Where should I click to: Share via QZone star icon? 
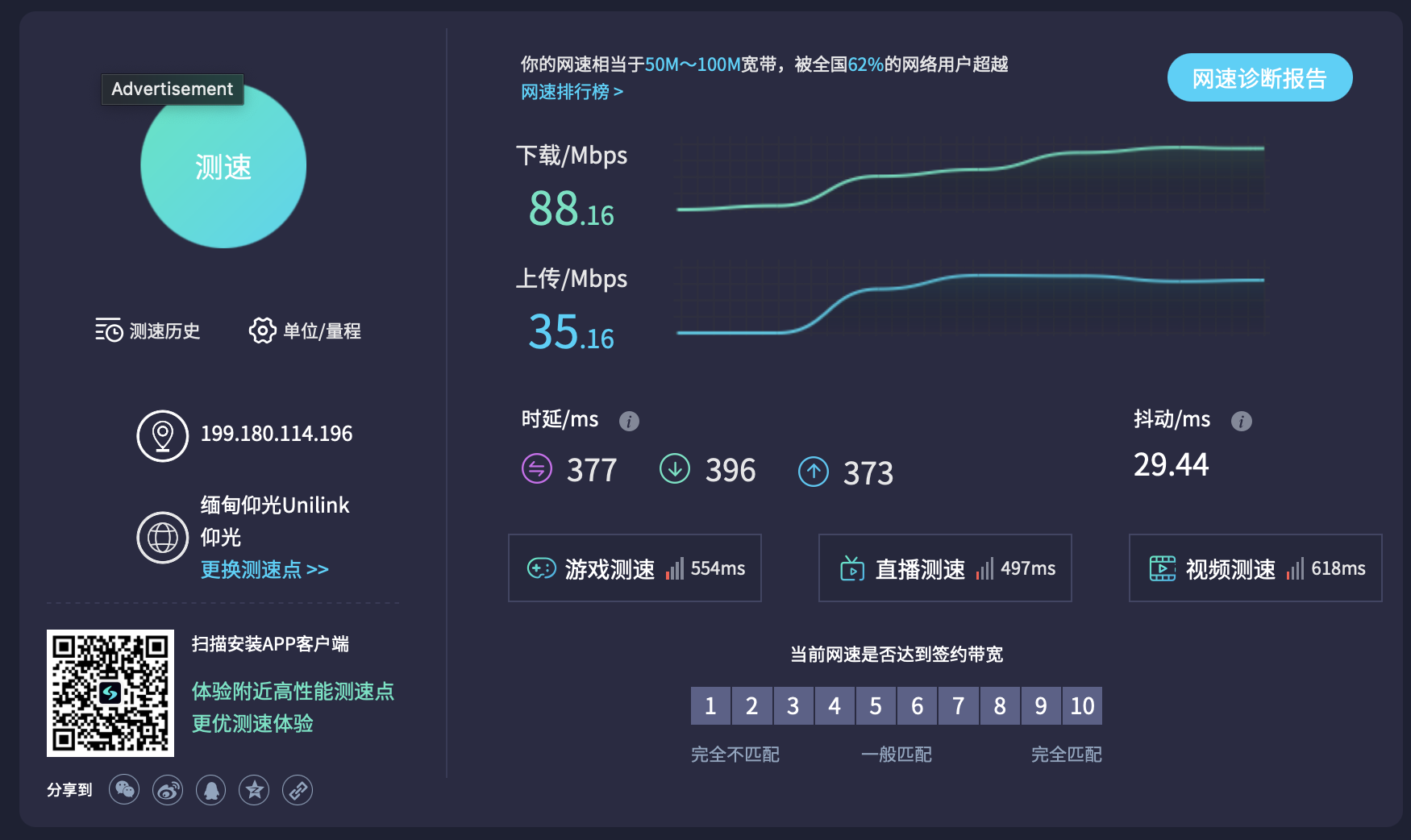click(254, 790)
